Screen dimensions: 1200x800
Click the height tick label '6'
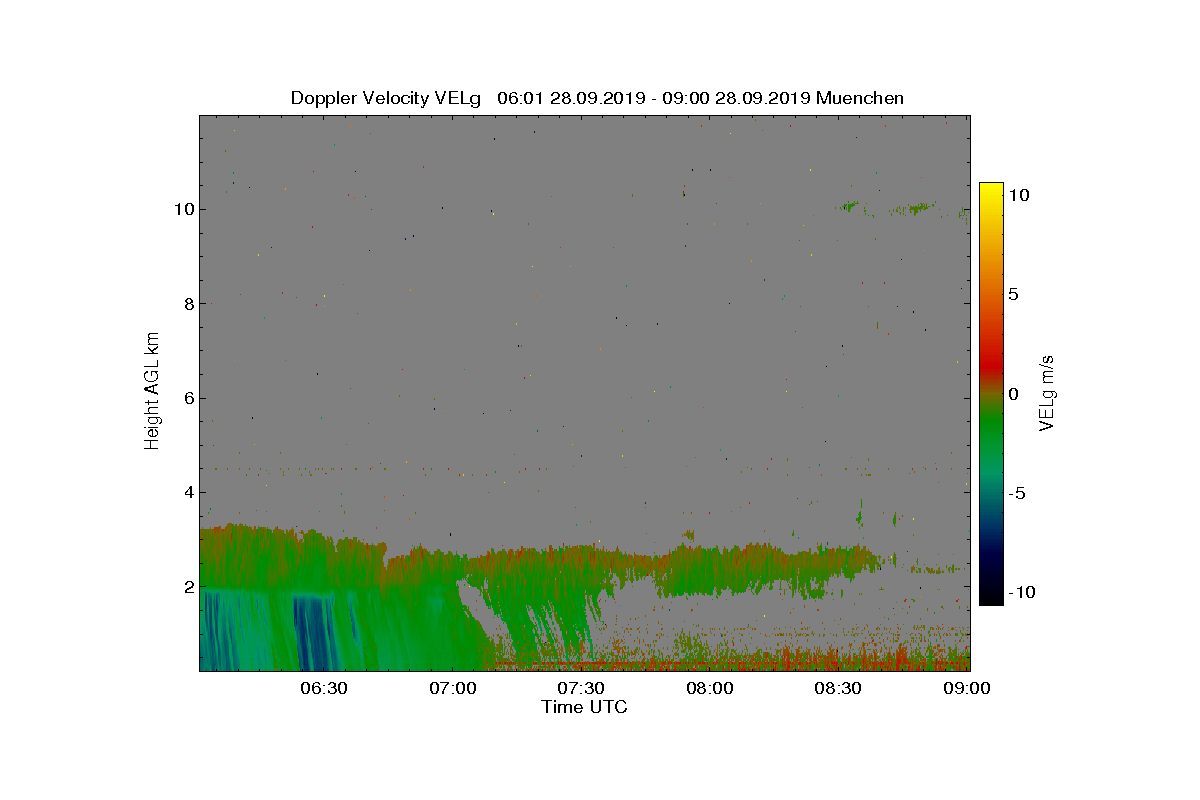pos(188,398)
